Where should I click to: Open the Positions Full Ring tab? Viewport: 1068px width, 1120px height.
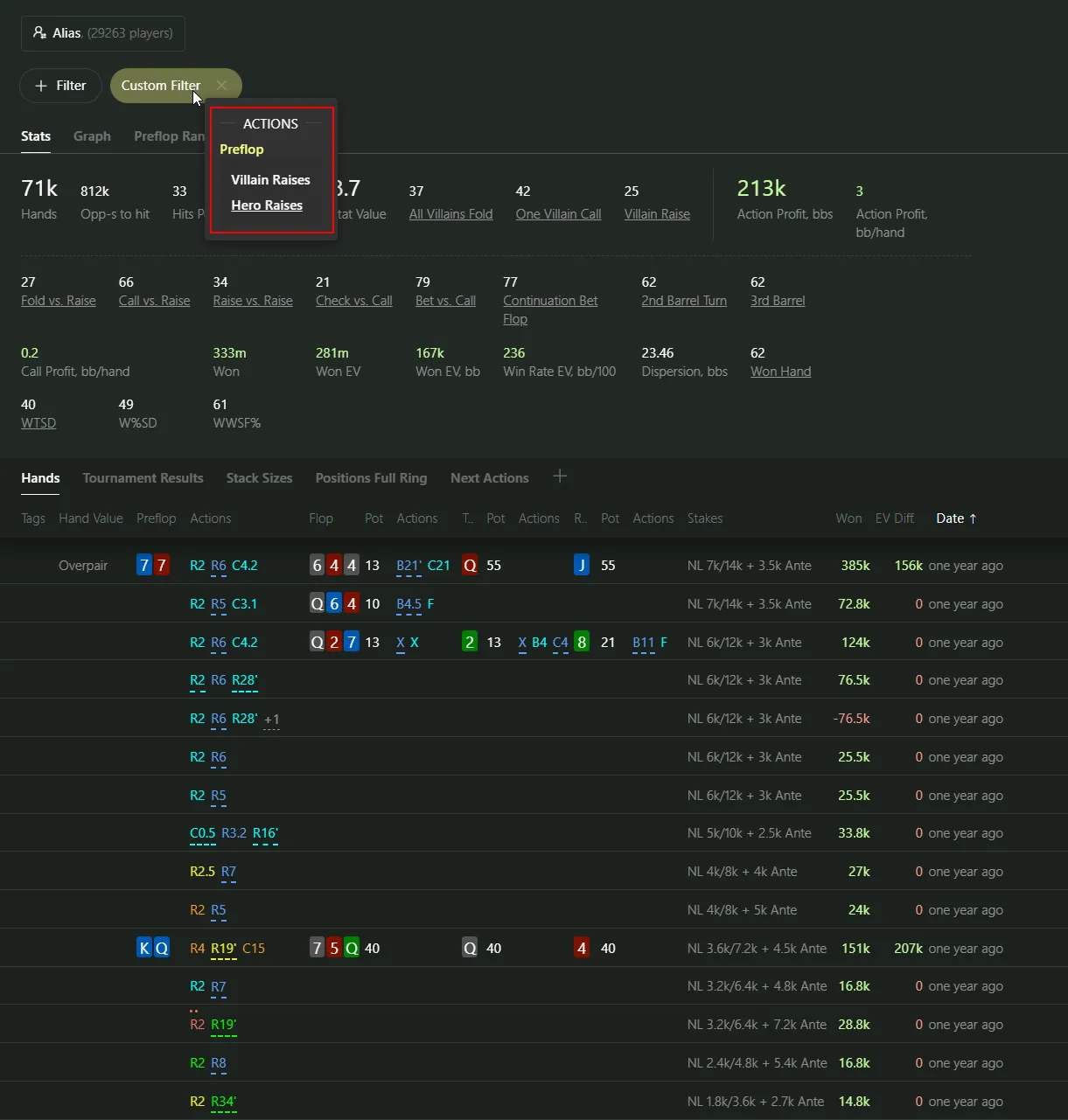pos(371,478)
